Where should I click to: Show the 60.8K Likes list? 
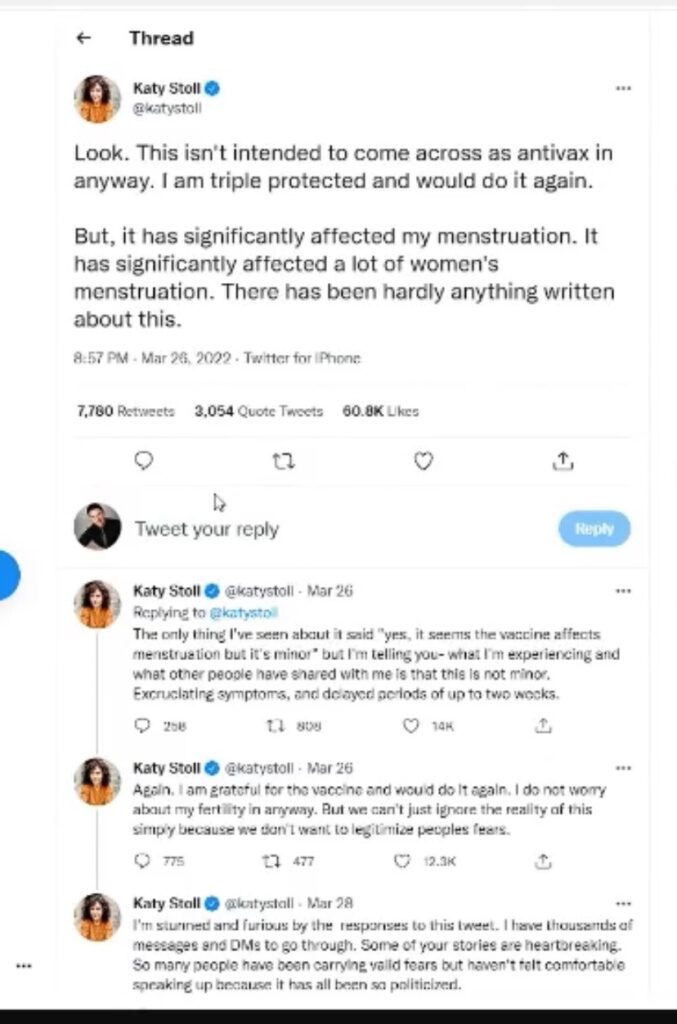[x=380, y=411]
